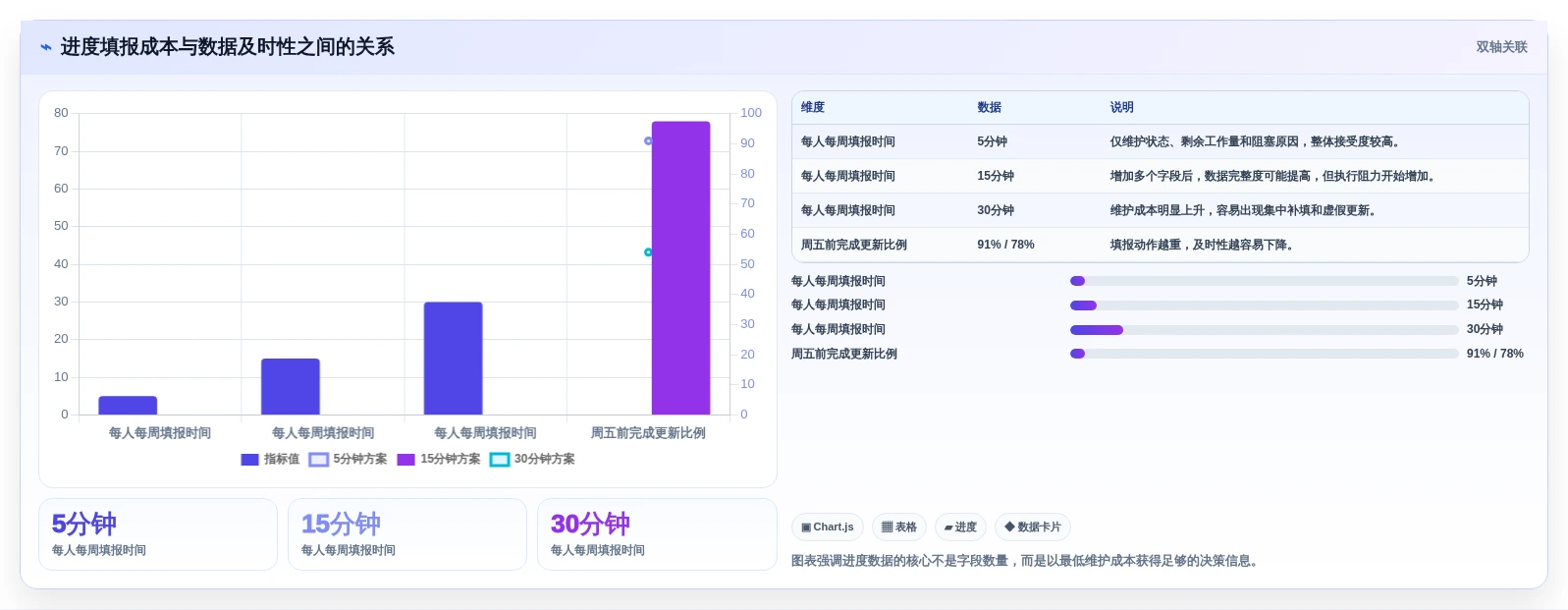Click the Chart.js tag chip

point(828,527)
